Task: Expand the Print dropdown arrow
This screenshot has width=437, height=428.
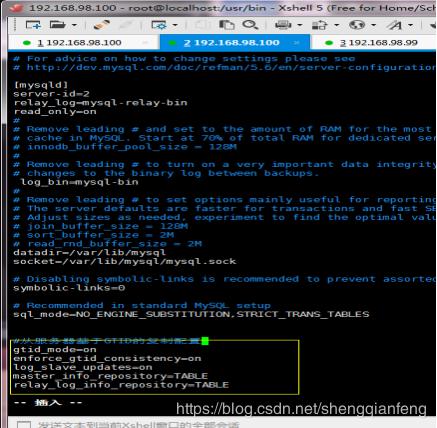Action: pyautogui.click(x=300, y=25)
